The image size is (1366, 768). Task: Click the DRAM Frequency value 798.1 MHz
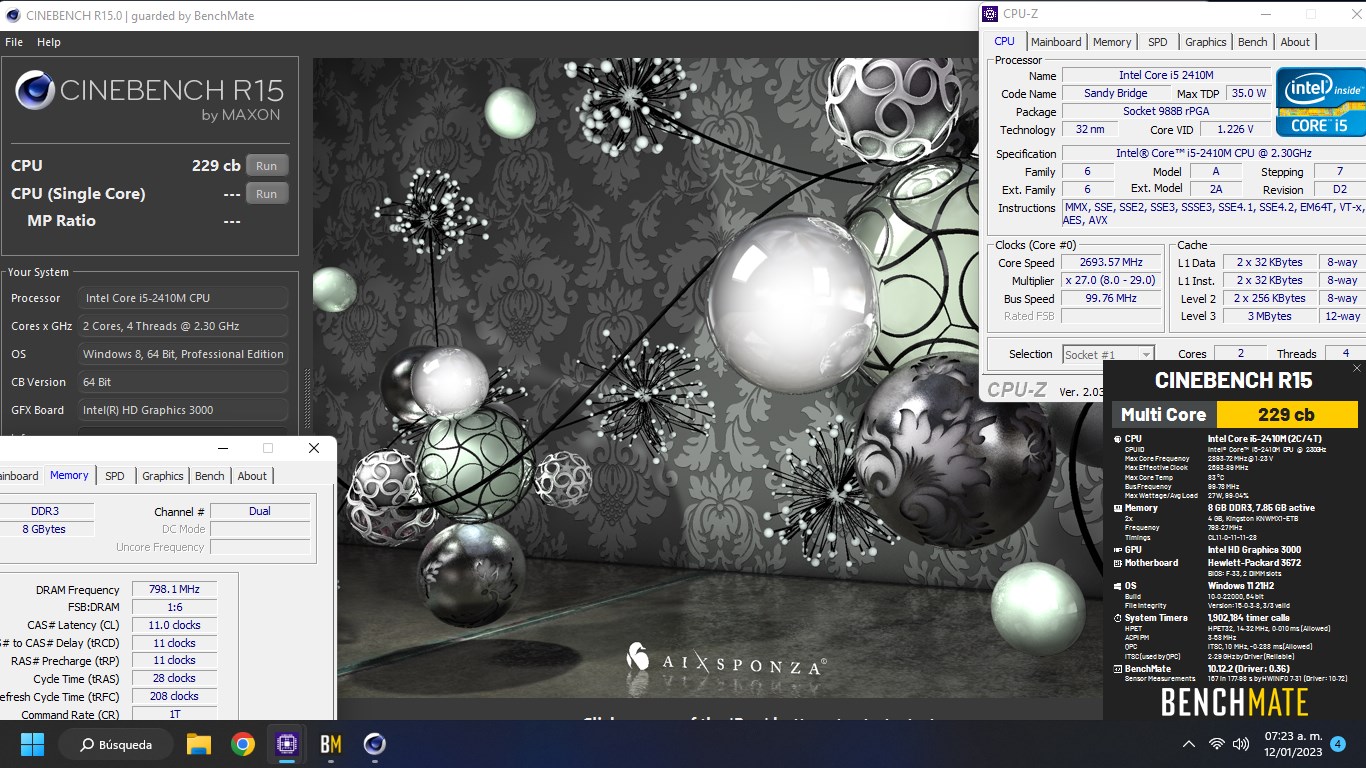click(173, 590)
